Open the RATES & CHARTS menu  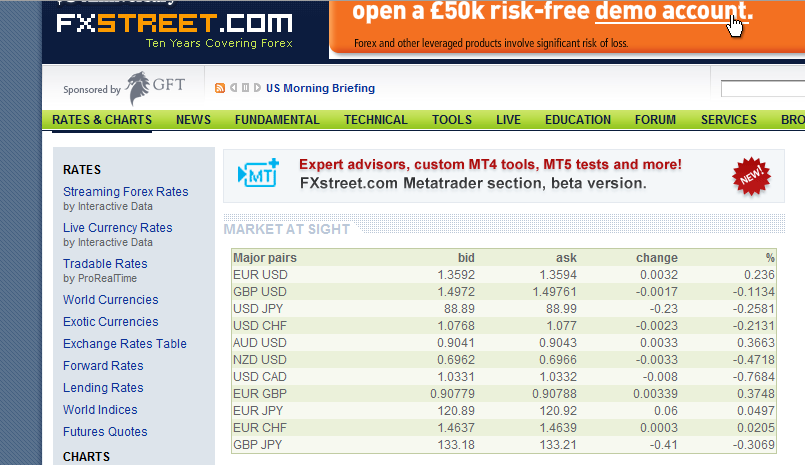[102, 120]
